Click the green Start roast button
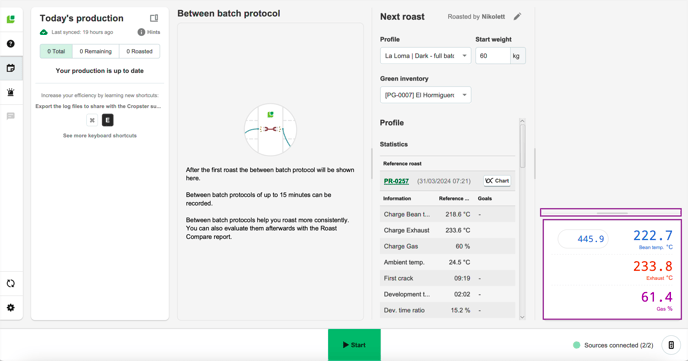The image size is (688, 361). click(x=355, y=345)
